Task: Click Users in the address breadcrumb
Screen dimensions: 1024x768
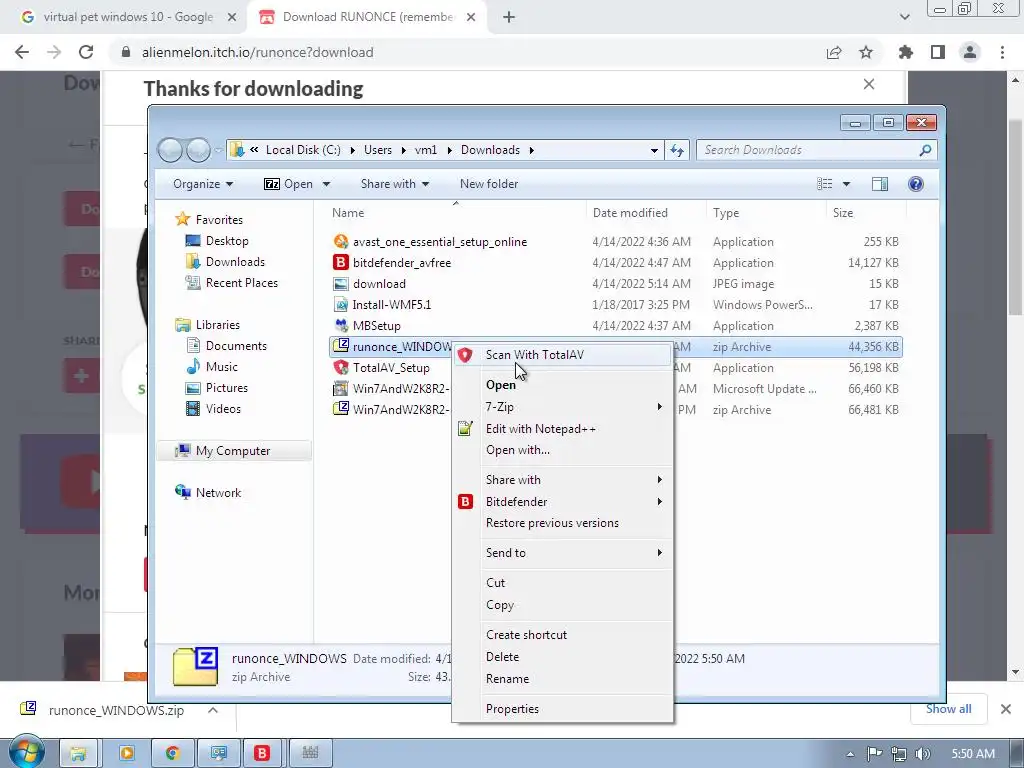Action: point(377,150)
